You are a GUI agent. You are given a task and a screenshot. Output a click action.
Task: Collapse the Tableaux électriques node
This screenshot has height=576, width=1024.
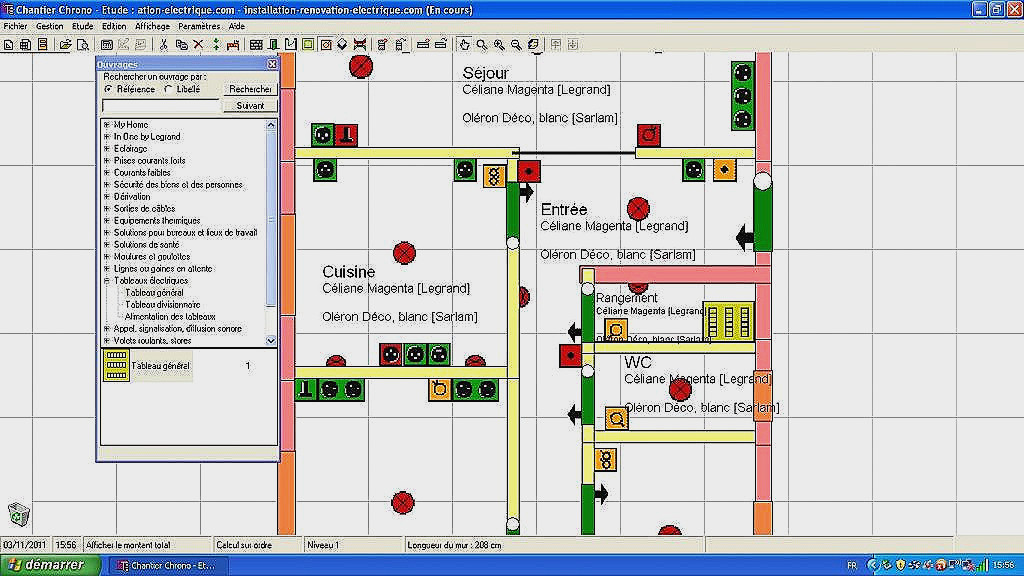coord(106,281)
